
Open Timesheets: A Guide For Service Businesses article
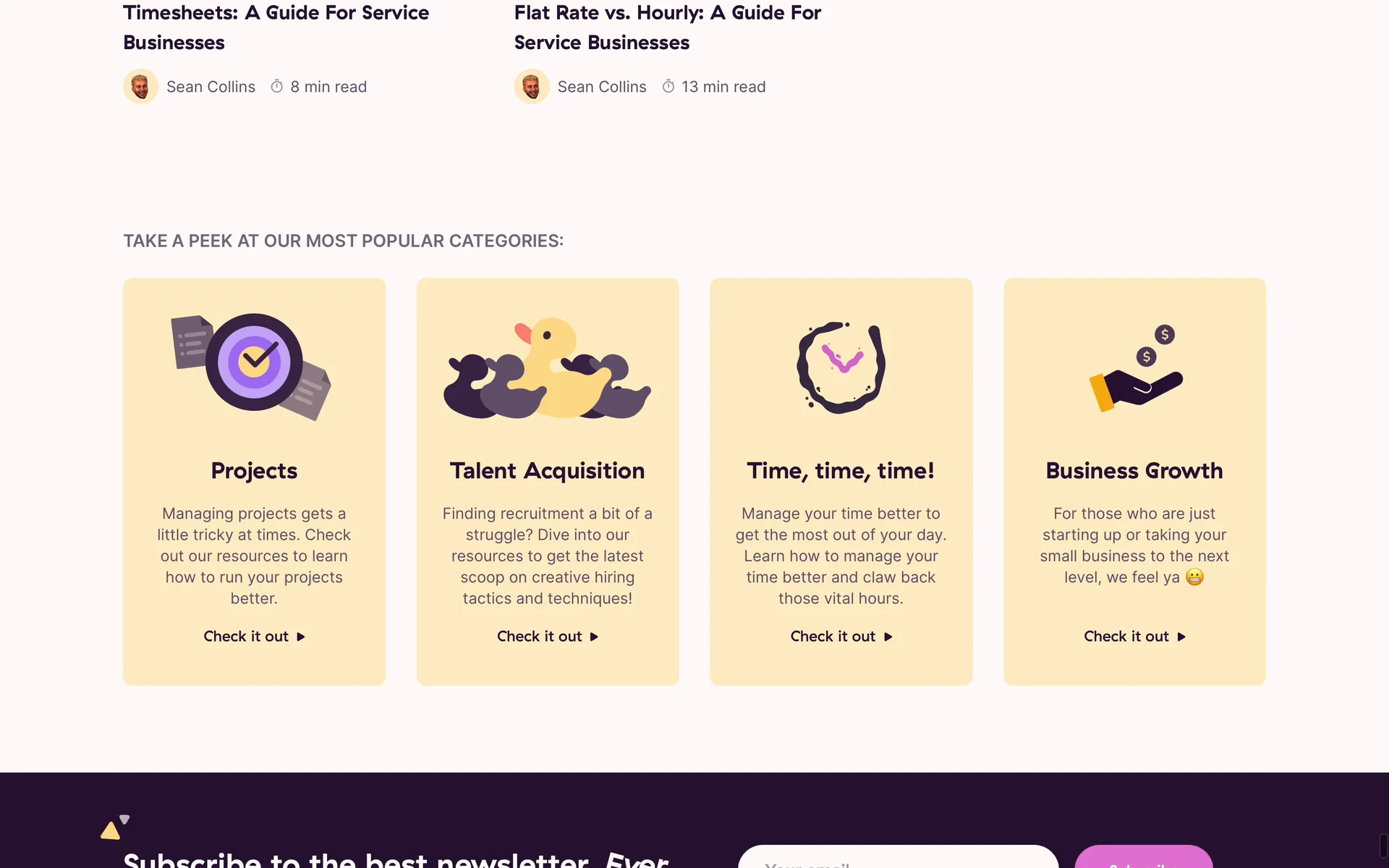click(276, 27)
